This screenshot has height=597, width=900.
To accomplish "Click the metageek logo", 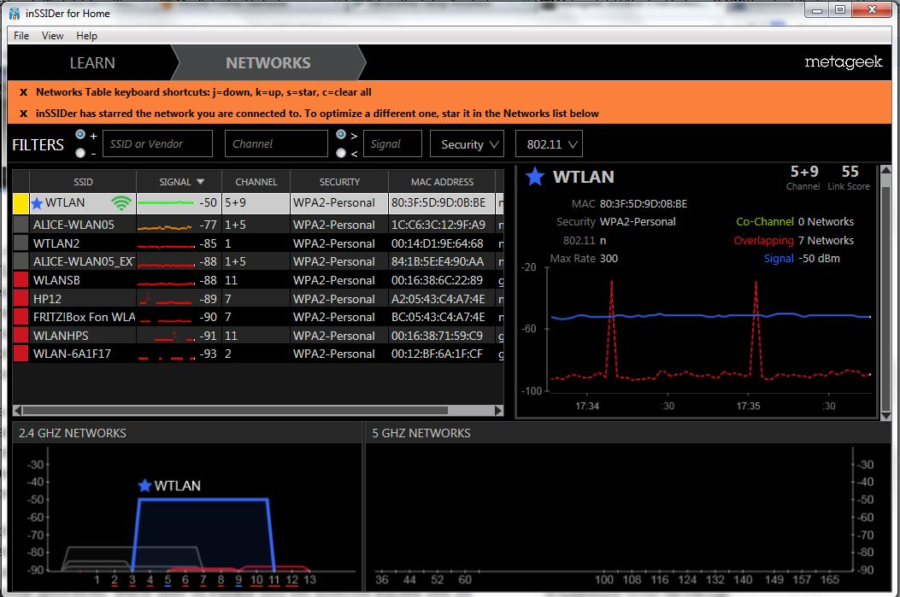I will point(843,62).
